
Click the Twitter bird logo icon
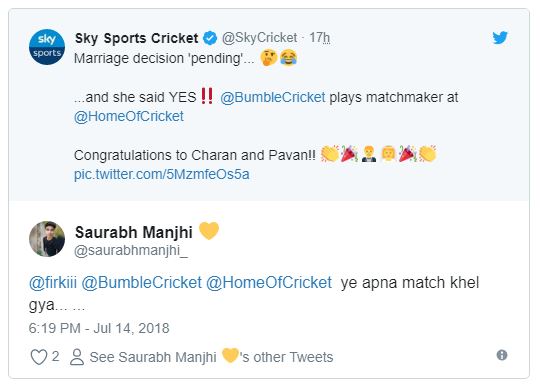point(500,38)
